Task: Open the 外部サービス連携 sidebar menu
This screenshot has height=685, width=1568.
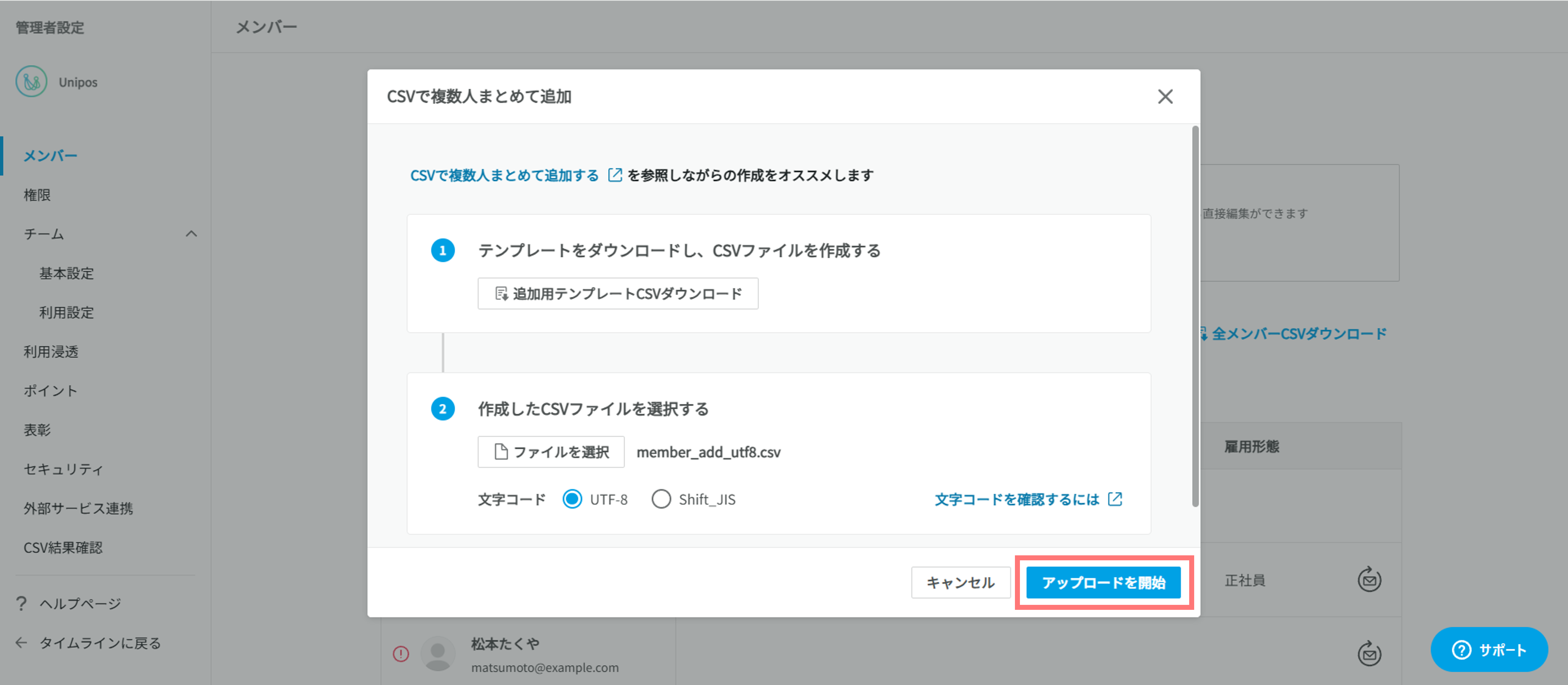Action: pyautogui.click(x=78, y=509)
